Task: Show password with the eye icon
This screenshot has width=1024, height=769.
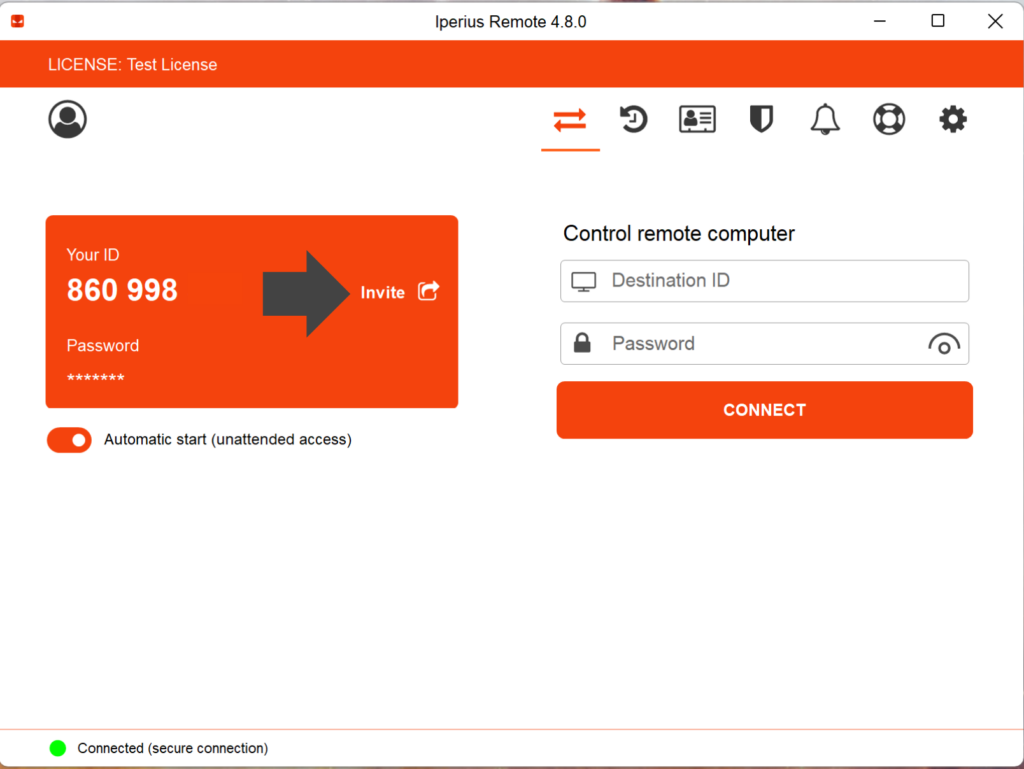Action: pyautogui.click(x=944, y=344)
